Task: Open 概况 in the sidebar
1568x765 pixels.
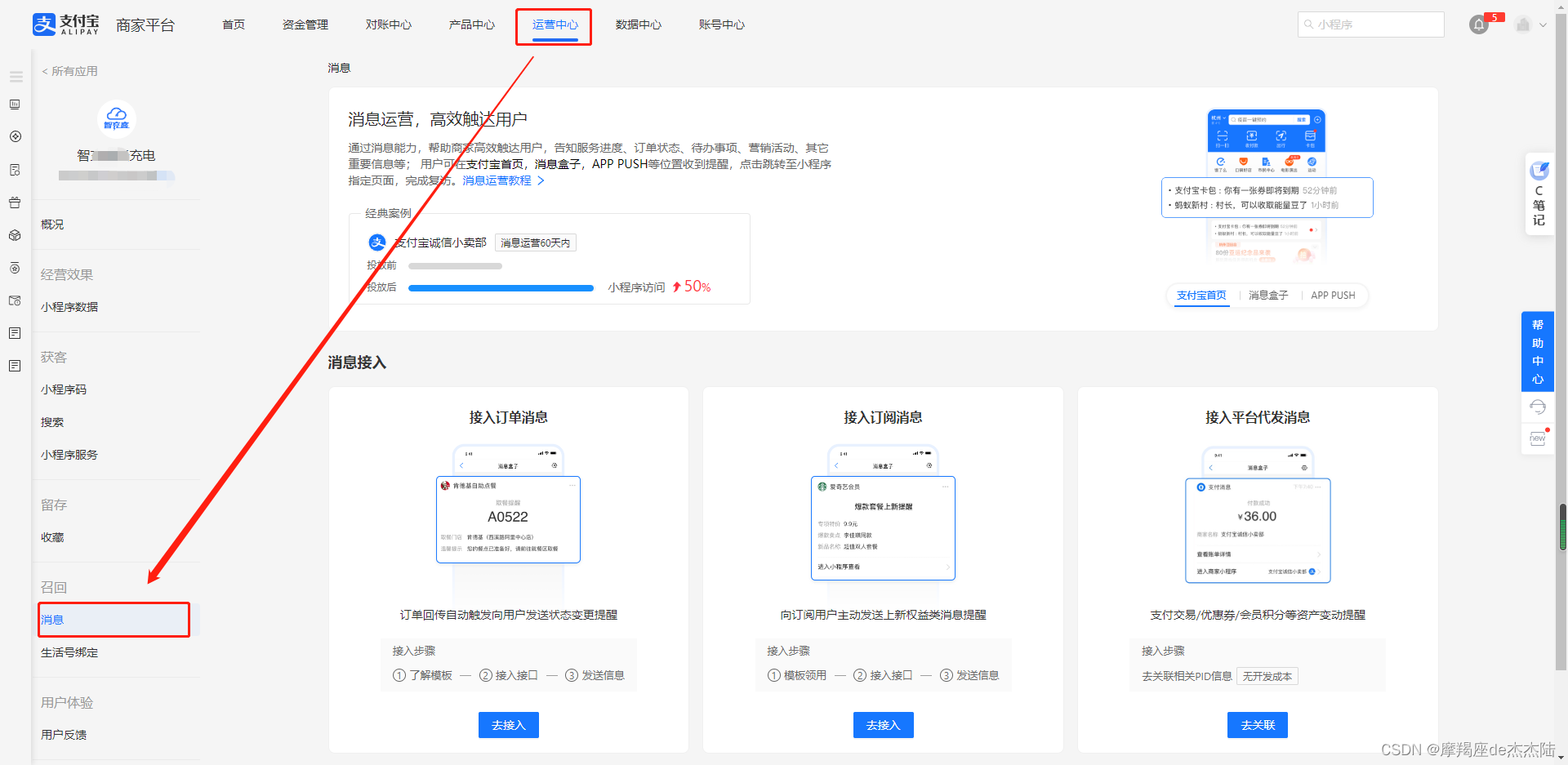Action: coord(52,225)
